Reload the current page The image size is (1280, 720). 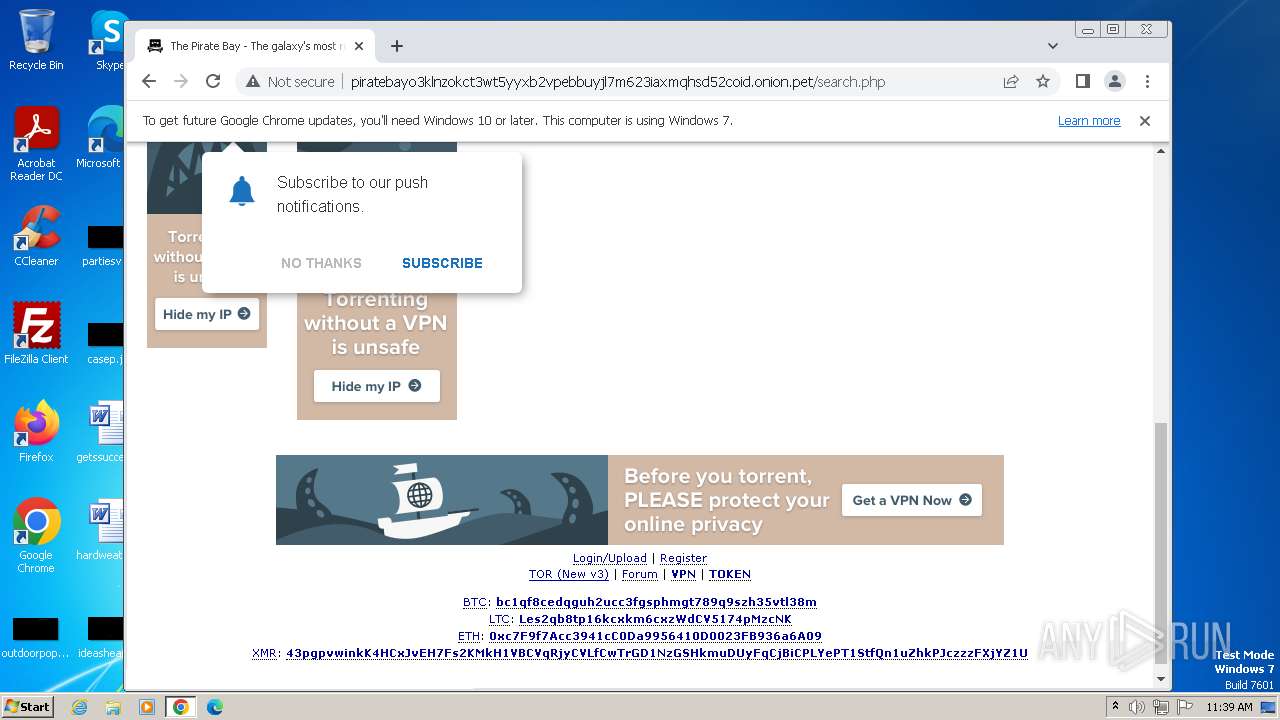coord(213,82)
